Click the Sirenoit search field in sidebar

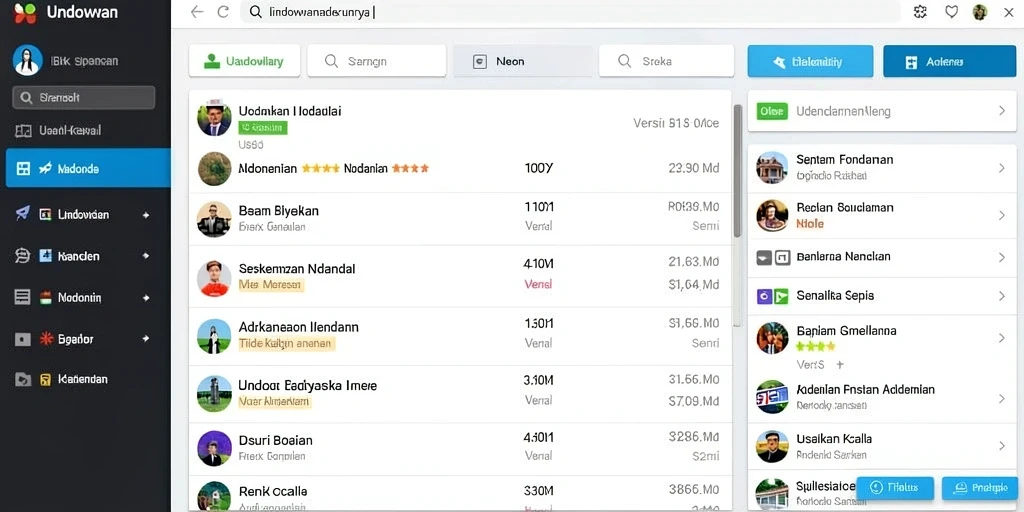pyautogui.click(x=84, y=97)
